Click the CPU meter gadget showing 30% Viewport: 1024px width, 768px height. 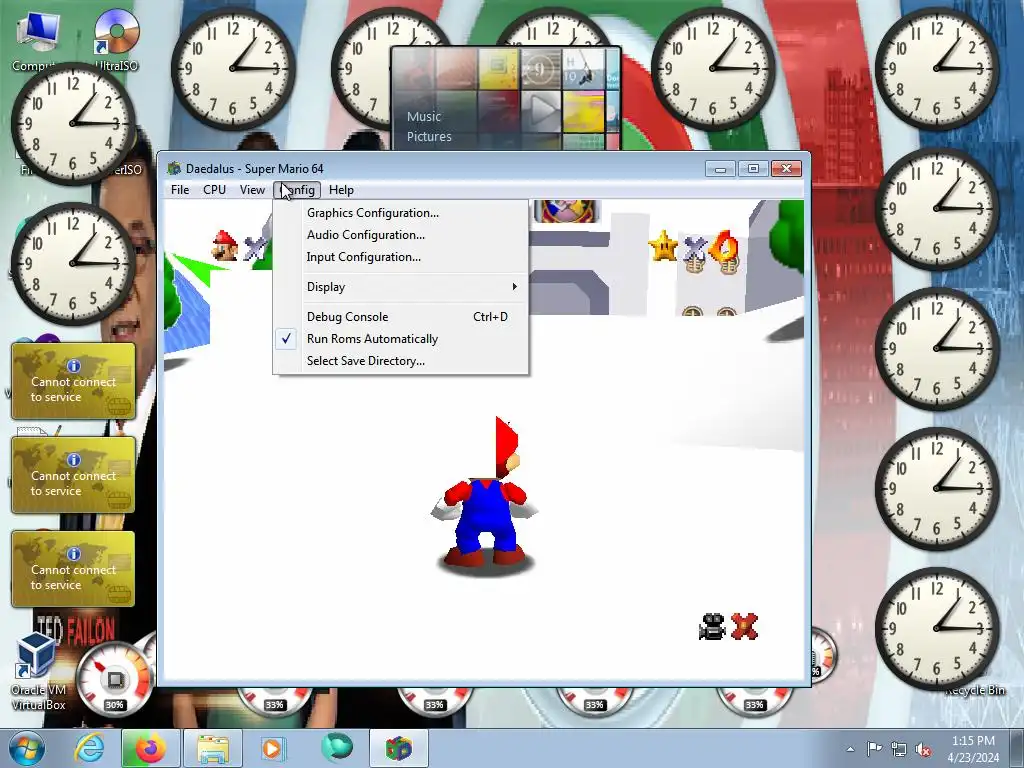tap(114, 679)
